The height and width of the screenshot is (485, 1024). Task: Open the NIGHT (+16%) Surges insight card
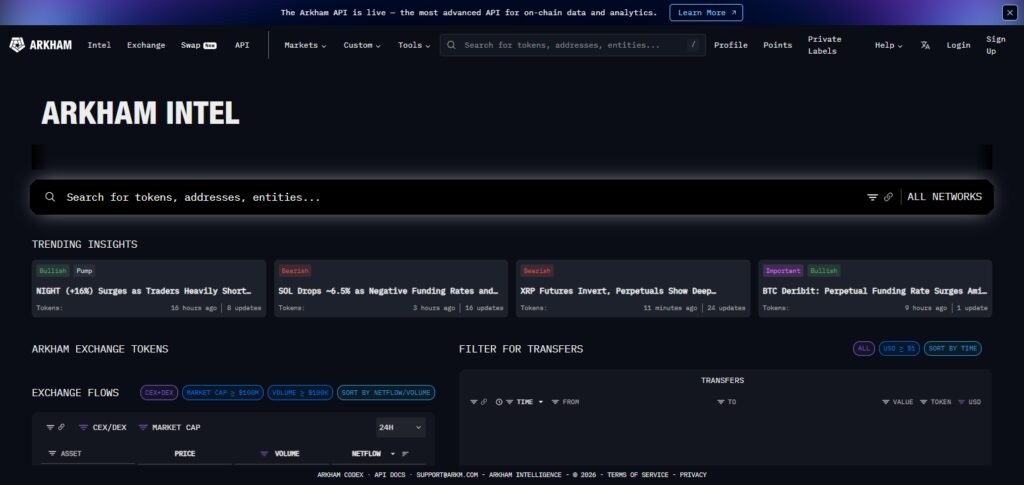tap(149, 289)
